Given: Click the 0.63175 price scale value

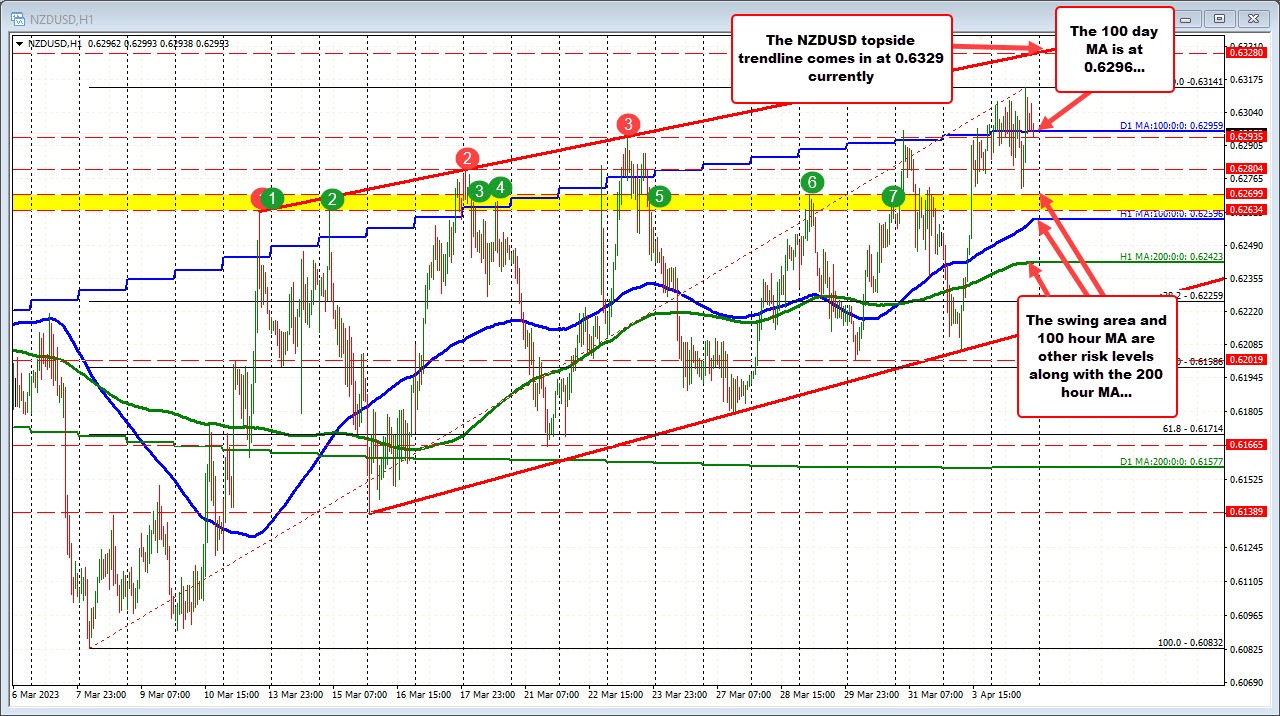Looking at the screenshot, I should pyautogui.click(x=1246, y=79).
